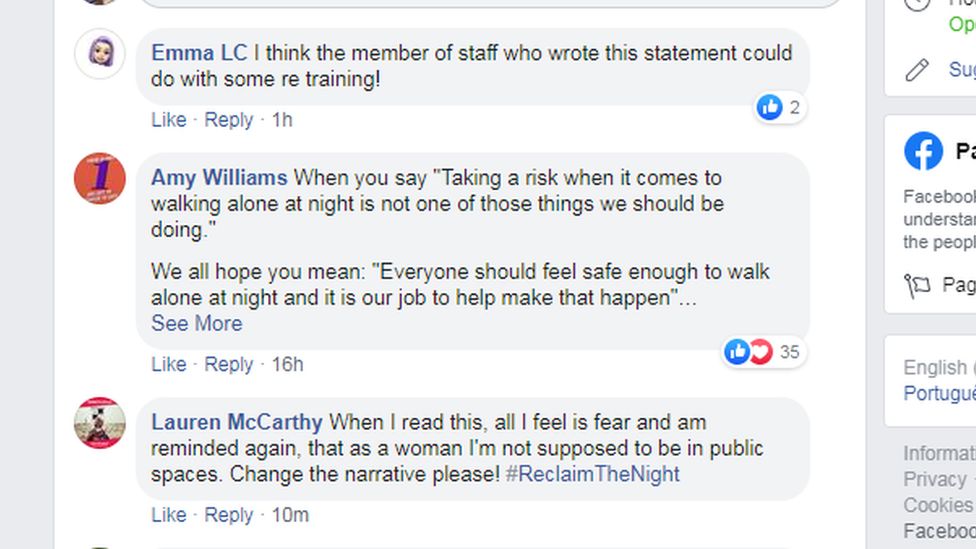Click the pencil suggest-edits icon in the right sidebar
This screenshot has height=549, width=976.
[x=917, y=69]
